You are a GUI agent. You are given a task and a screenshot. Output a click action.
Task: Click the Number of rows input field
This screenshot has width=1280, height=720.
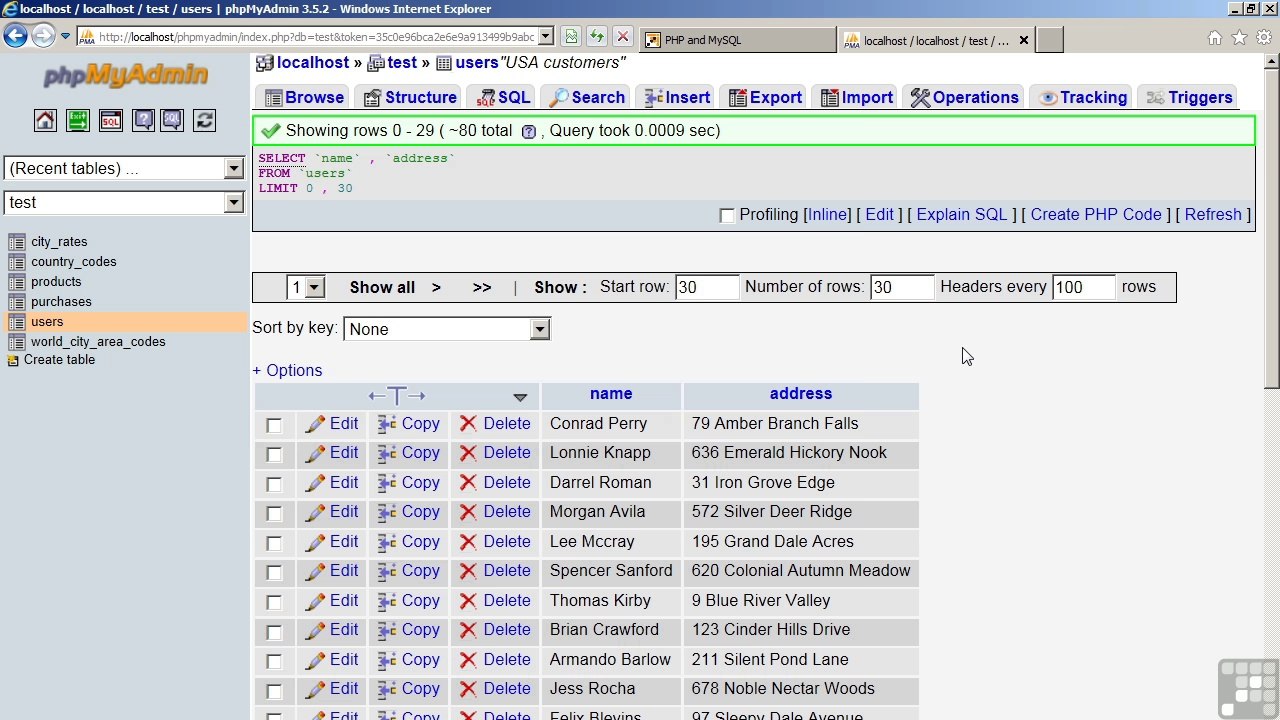902,287
